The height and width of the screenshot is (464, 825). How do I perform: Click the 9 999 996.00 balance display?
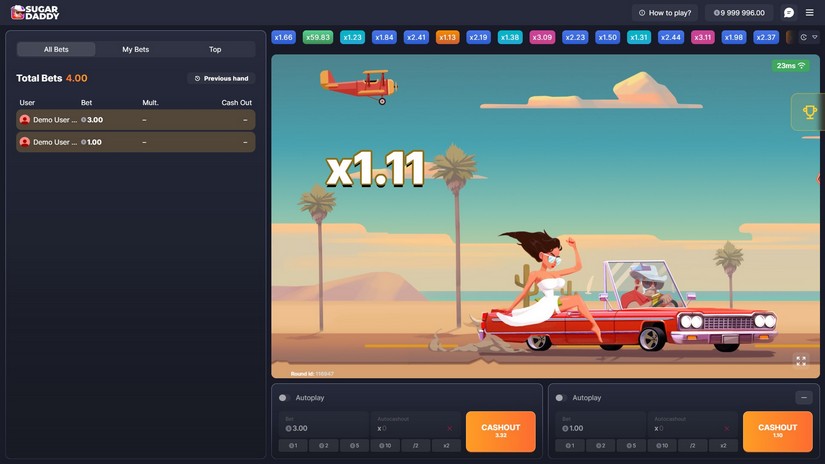[x=739, y=13]
